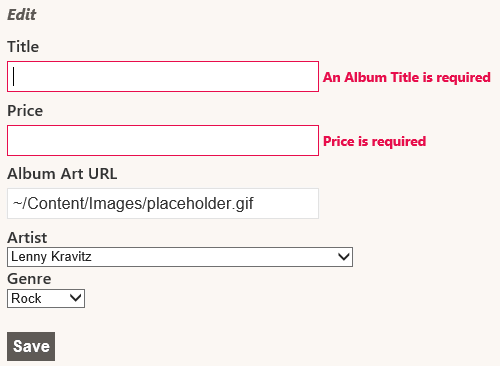The image size is (500, 366).
Task: Click the Title field label
Action: (x=23, y=47)
